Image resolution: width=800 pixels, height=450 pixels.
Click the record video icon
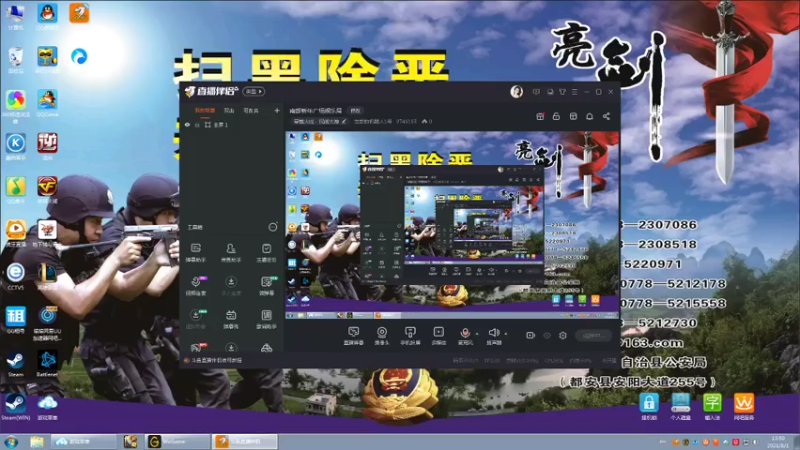(x=531, y=335)
